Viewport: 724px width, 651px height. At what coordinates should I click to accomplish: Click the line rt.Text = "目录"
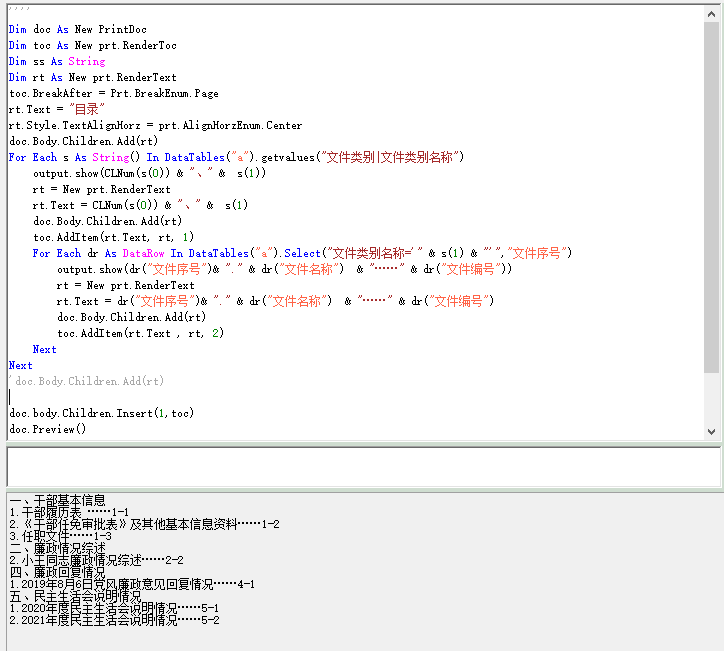point(57,109)
